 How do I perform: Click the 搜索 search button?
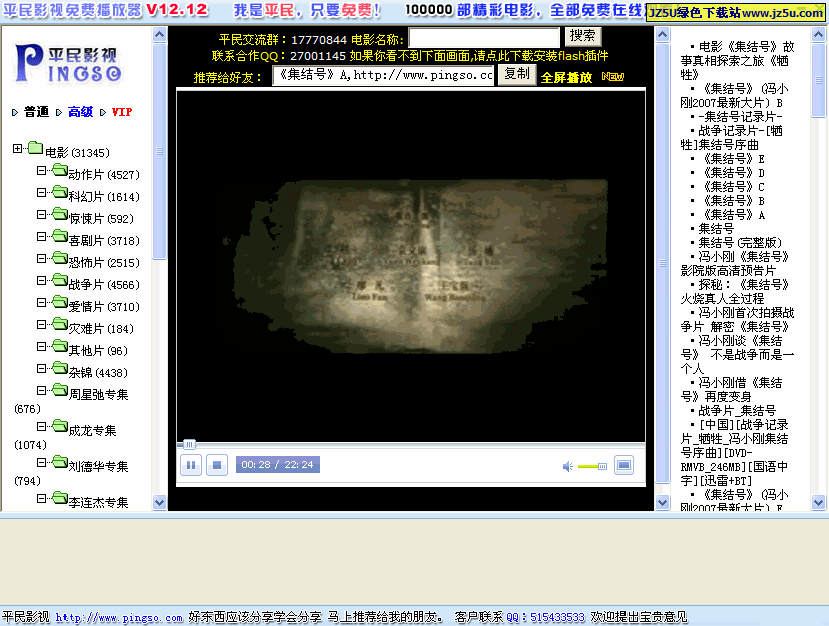pyautogui.click(x=583, y=36)
